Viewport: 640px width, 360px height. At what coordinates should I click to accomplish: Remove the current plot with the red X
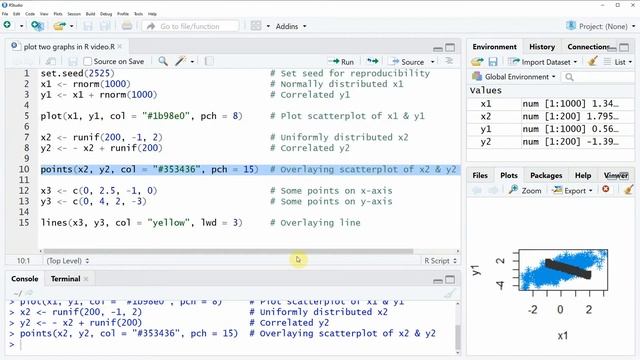[x=606, y=189]
